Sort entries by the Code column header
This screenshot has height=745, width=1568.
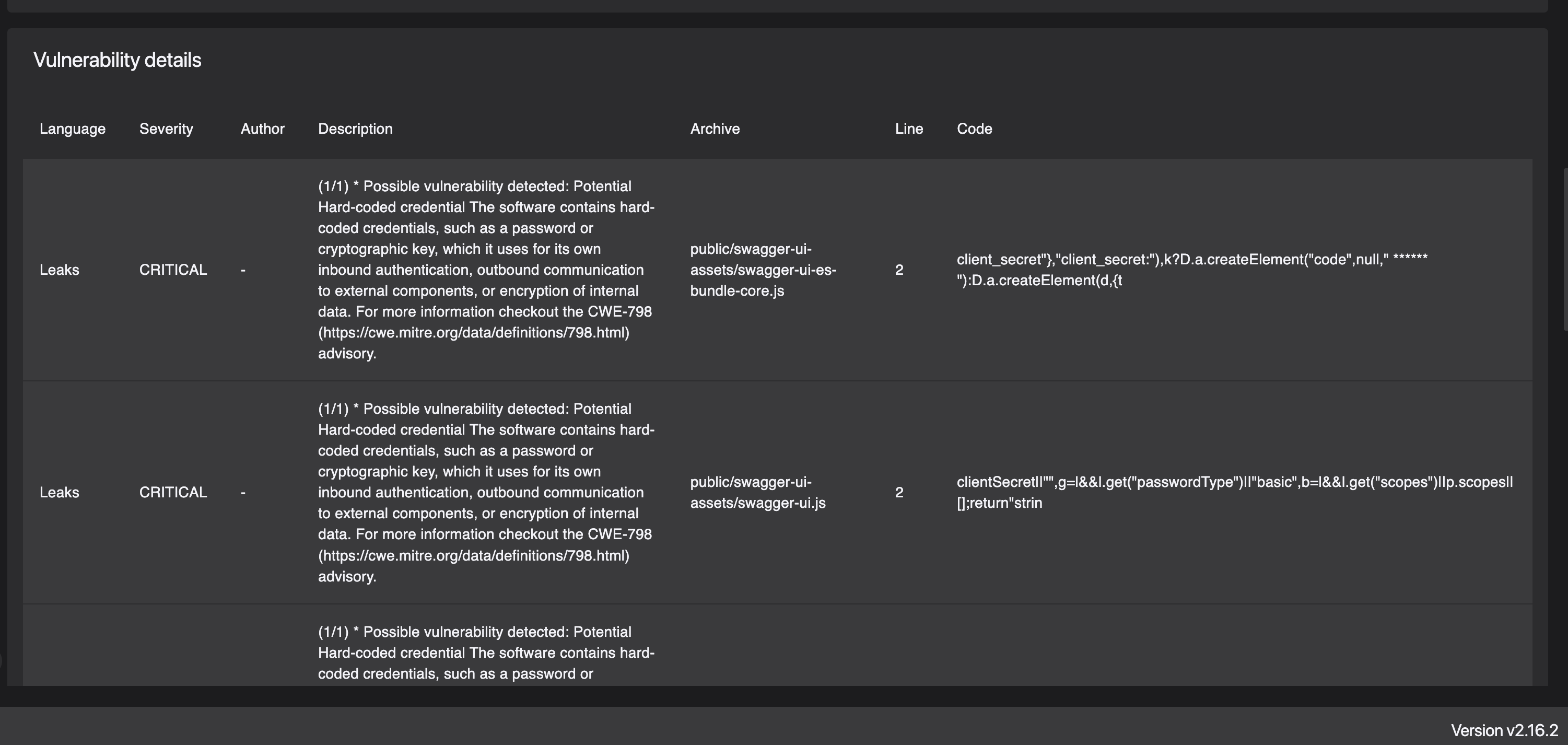pyautogui.click(x=974, y=129)
